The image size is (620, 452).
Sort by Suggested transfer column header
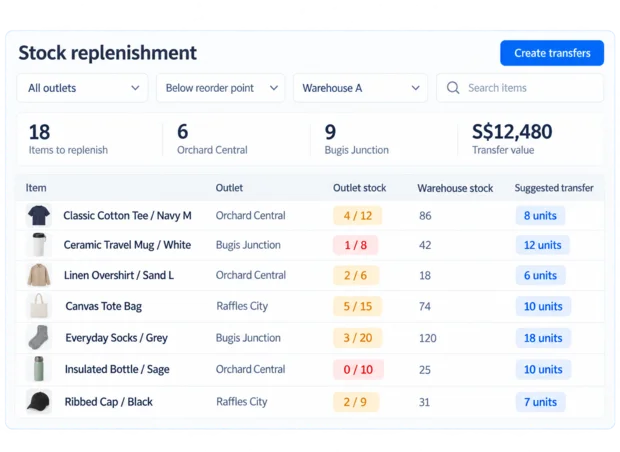click(x=554, y=188)
